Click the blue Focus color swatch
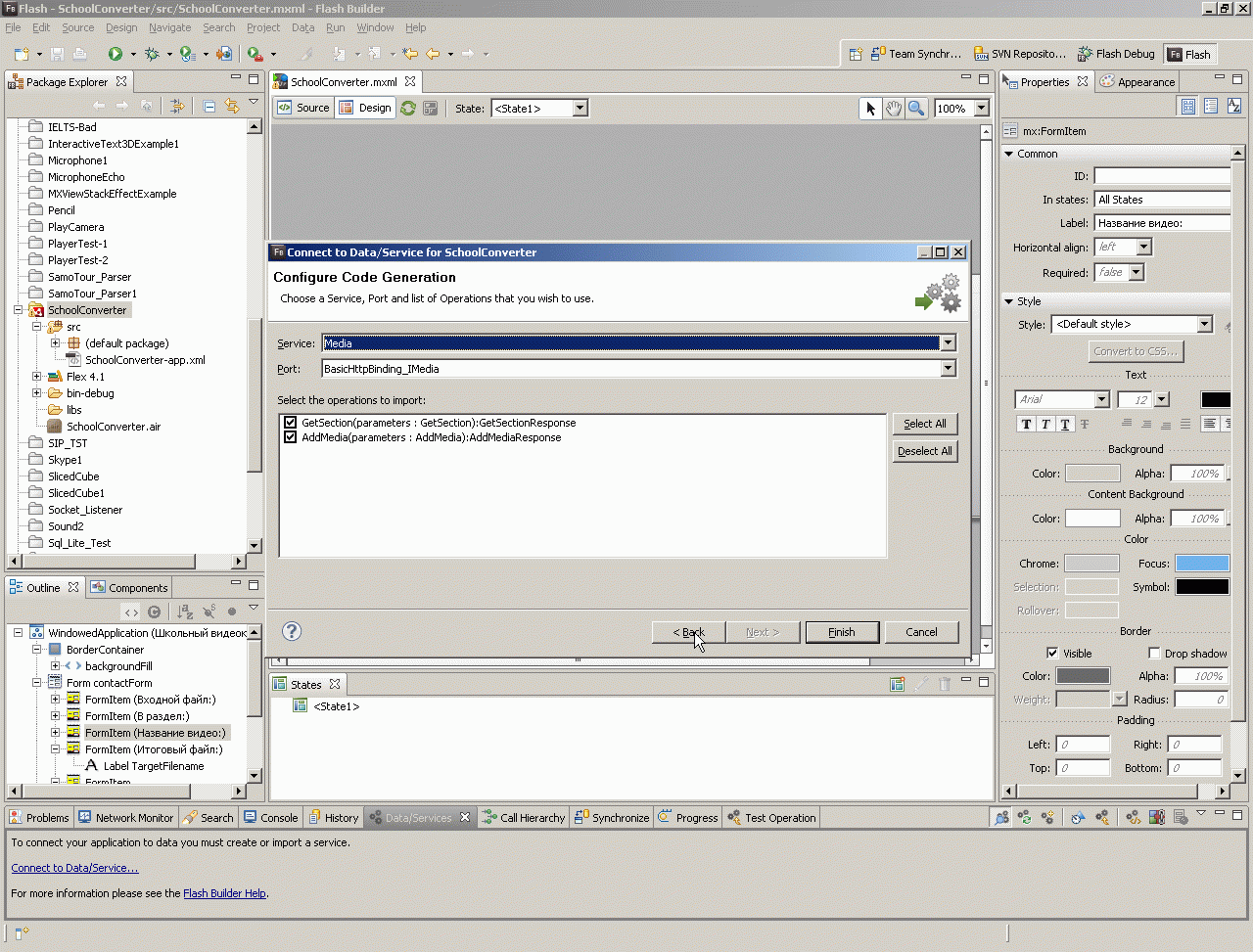The width and height of the screenshot is (1253, 952). tap(1202, 564)
